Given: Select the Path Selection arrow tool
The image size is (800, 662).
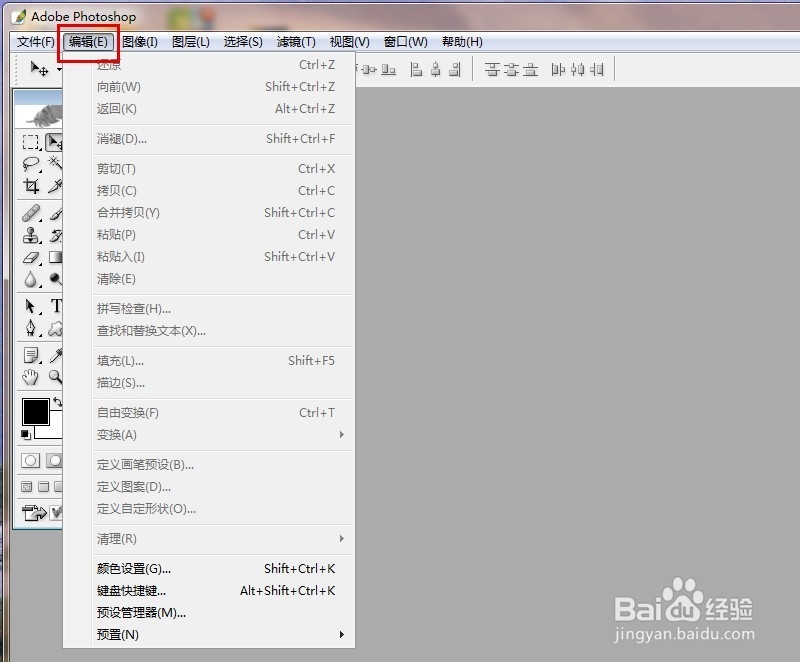Looking at the screenshot, I should pos(31,306).
